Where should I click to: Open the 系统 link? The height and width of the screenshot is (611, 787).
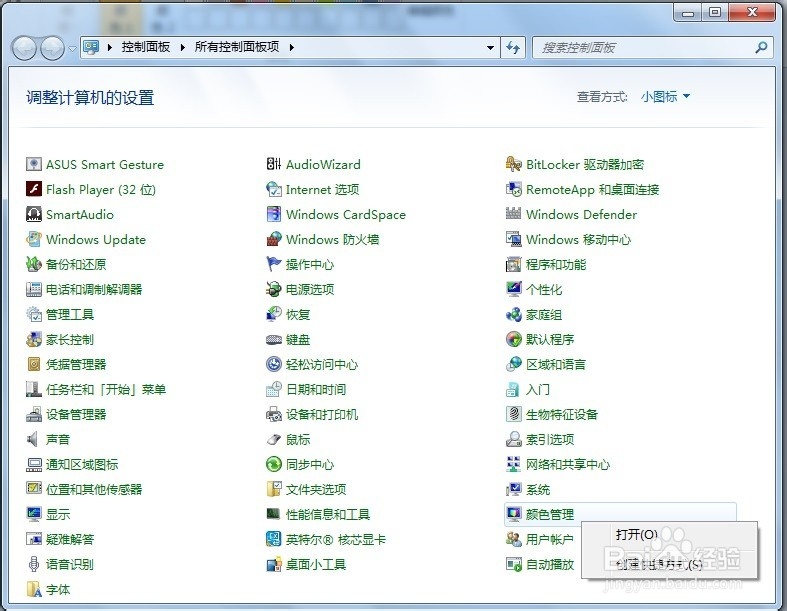click(538, 490)
